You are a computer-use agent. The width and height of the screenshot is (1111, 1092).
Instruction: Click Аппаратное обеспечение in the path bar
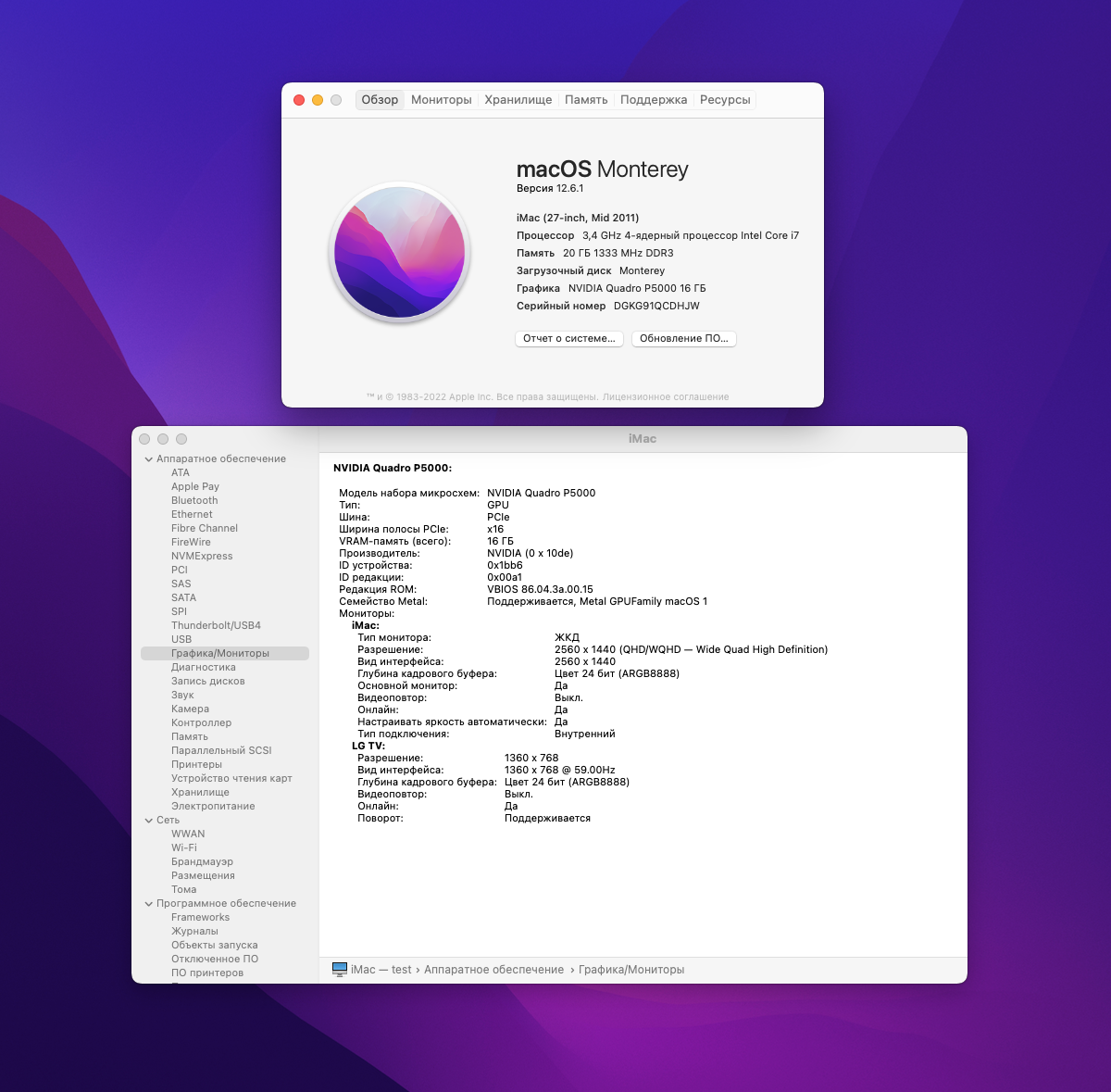point(493,970)
